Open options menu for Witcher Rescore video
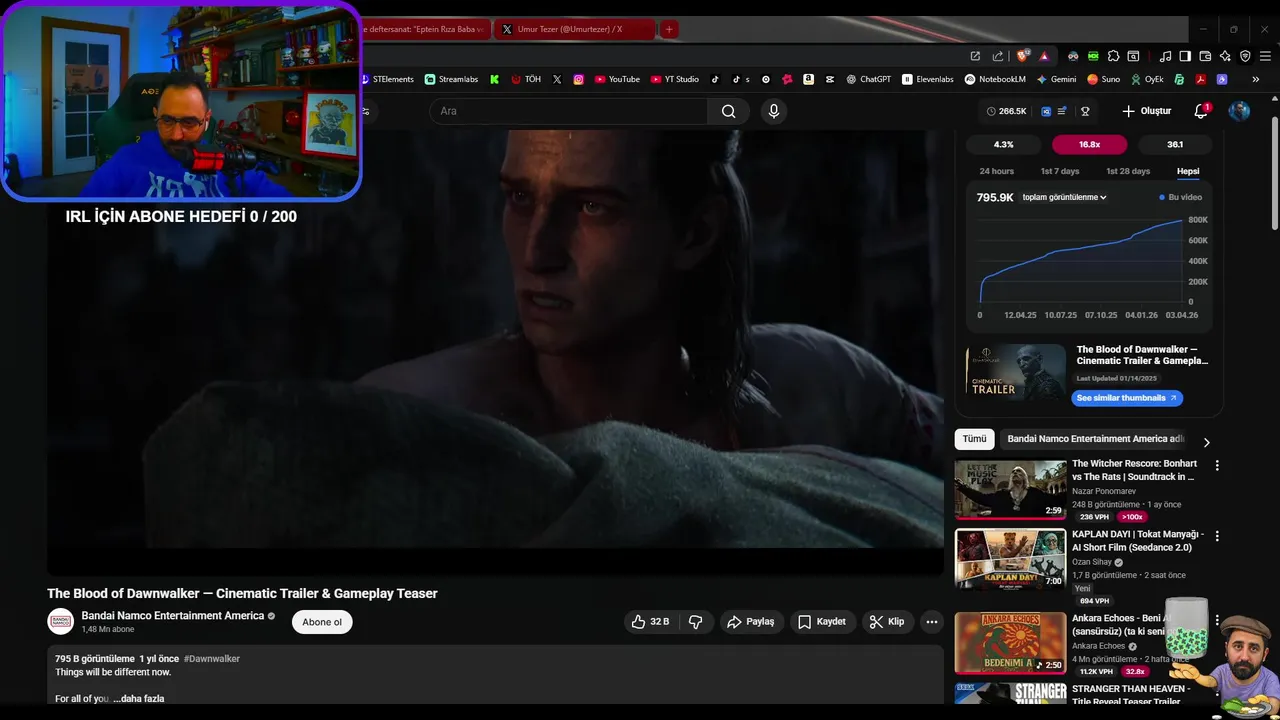 (x=1217, y=465)
